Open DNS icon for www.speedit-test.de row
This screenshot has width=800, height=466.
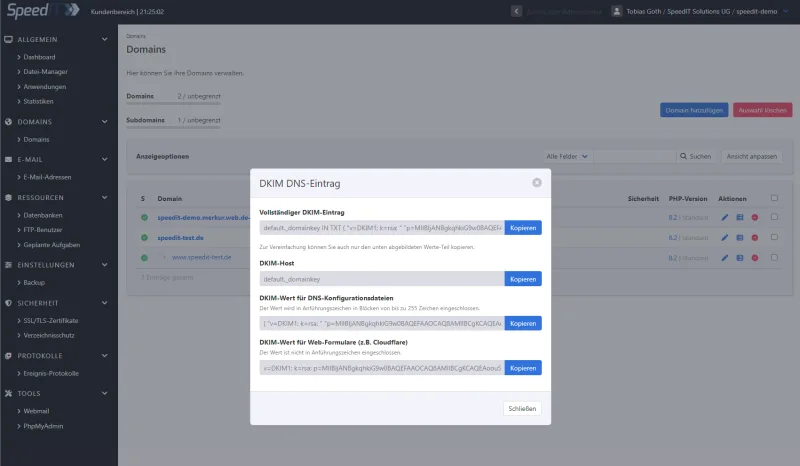point(740,258)
